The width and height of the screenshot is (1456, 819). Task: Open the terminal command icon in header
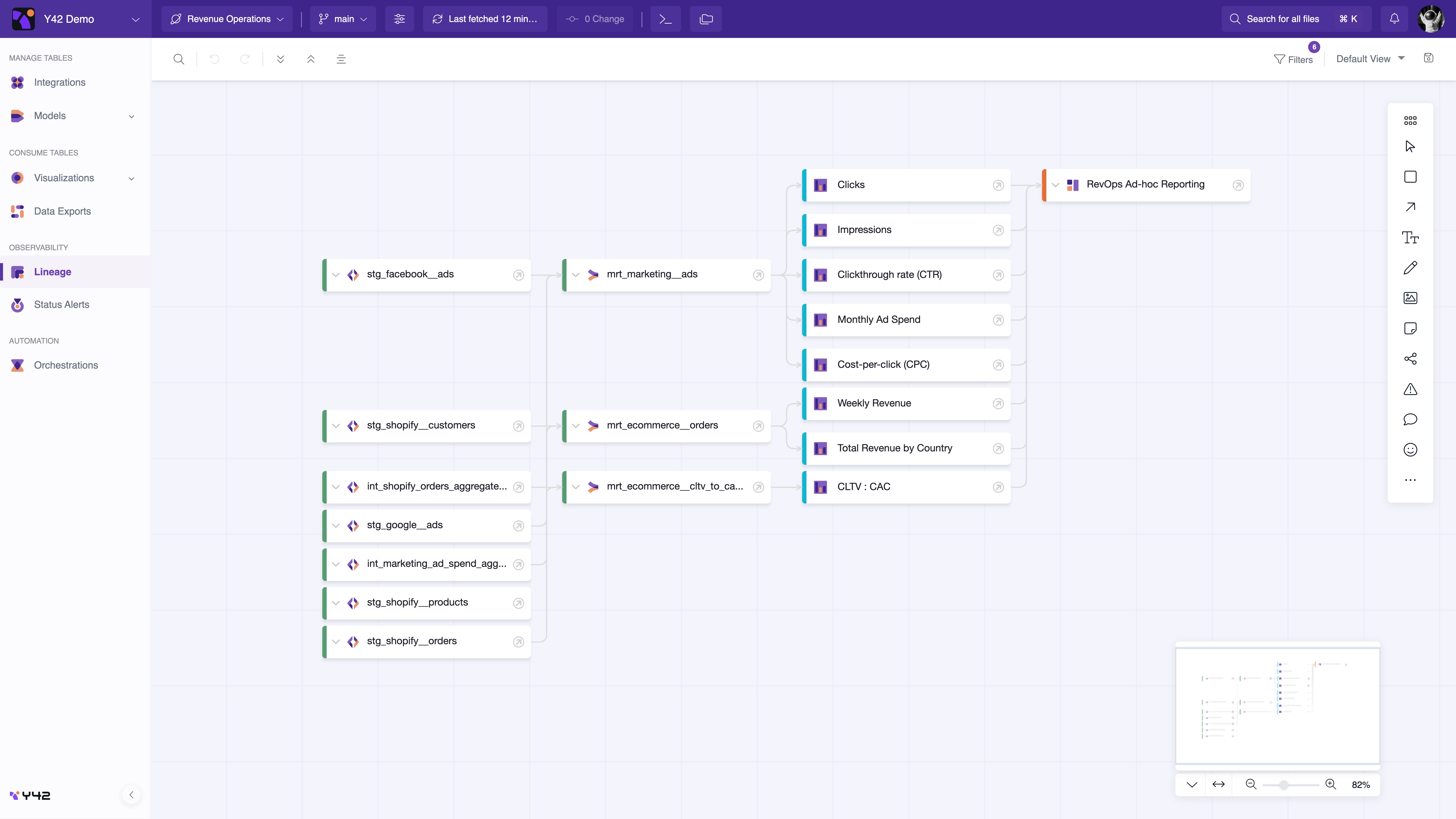[x=665, y=19]
